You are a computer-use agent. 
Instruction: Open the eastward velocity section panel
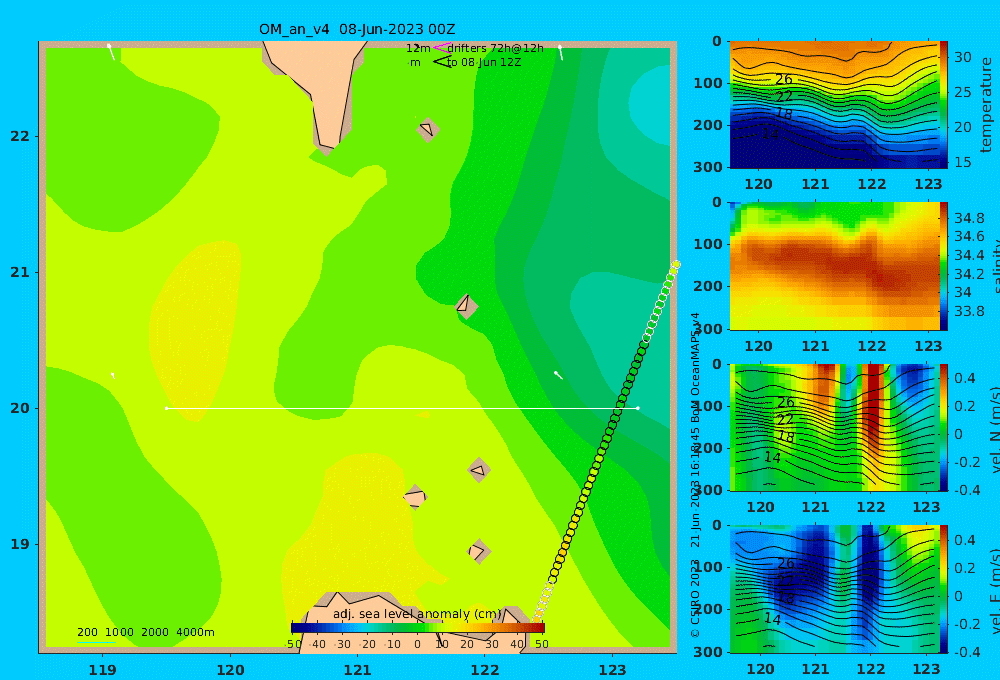tap(834, 589)
